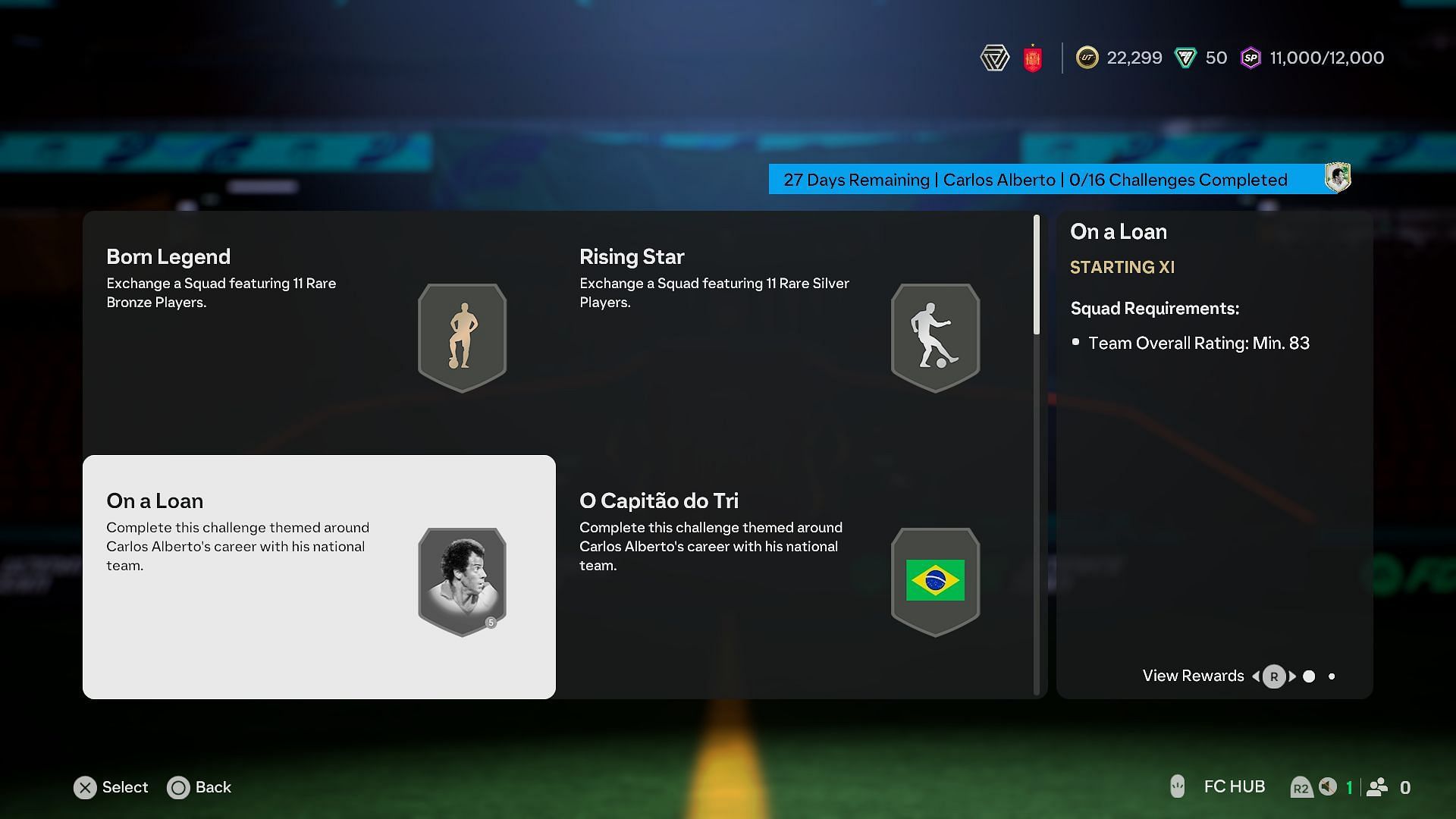Press Back to previous screen
This screenshot has width=1456, height=819.
click(199, 787)
